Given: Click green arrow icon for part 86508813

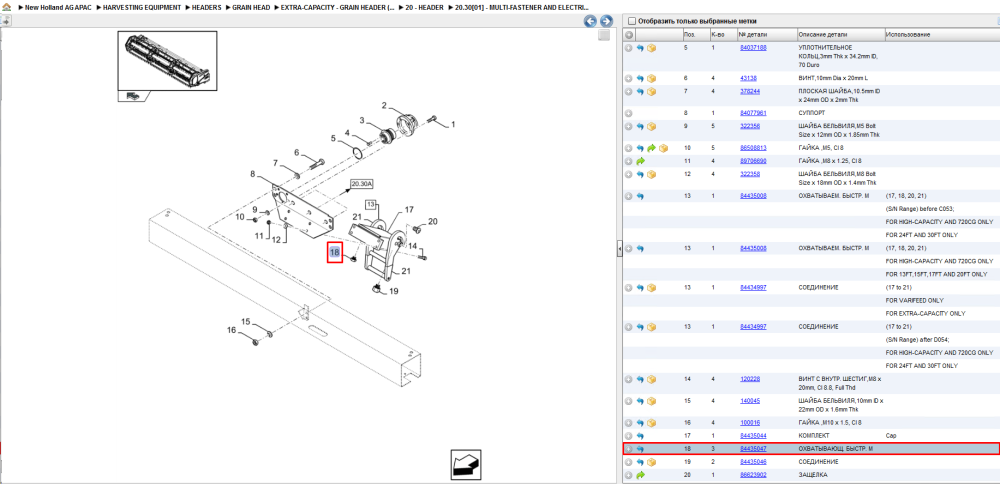Looking at the screenshot, I should point(651,148).
